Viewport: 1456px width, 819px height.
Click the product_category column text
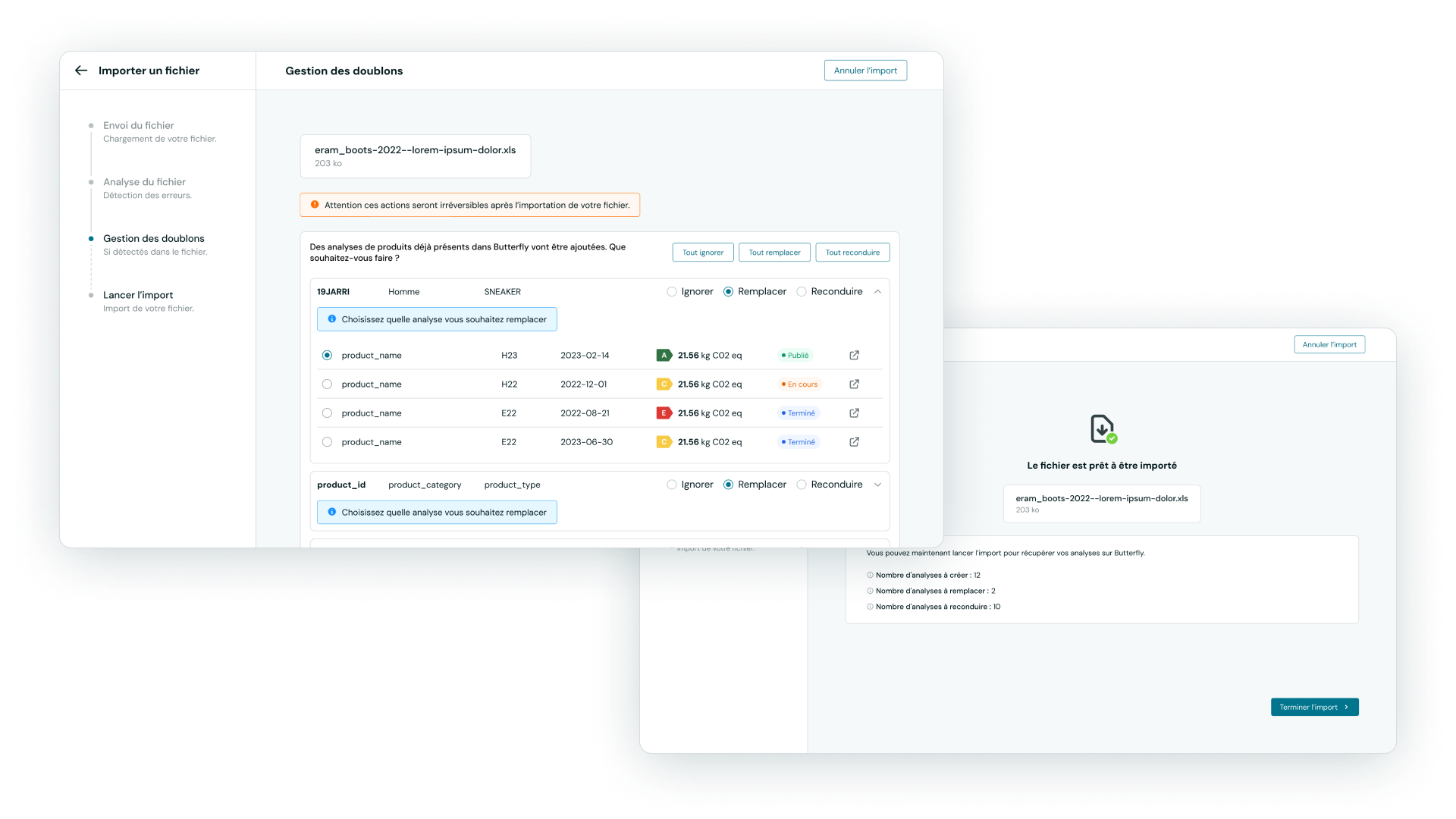click(x=425, y=485)
